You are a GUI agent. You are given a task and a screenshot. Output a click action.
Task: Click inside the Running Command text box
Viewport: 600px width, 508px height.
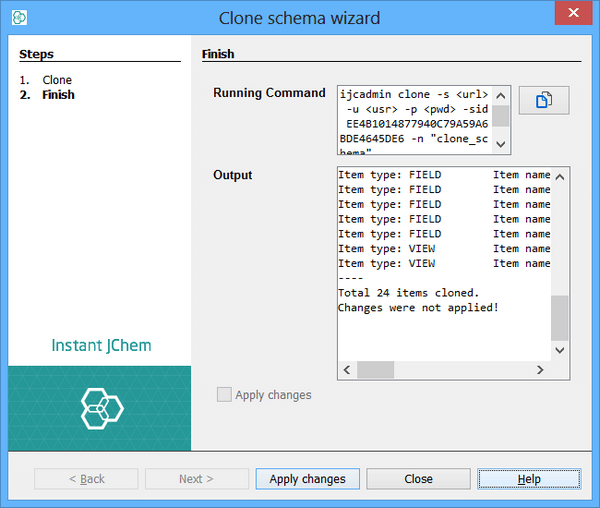click(413, 120)
